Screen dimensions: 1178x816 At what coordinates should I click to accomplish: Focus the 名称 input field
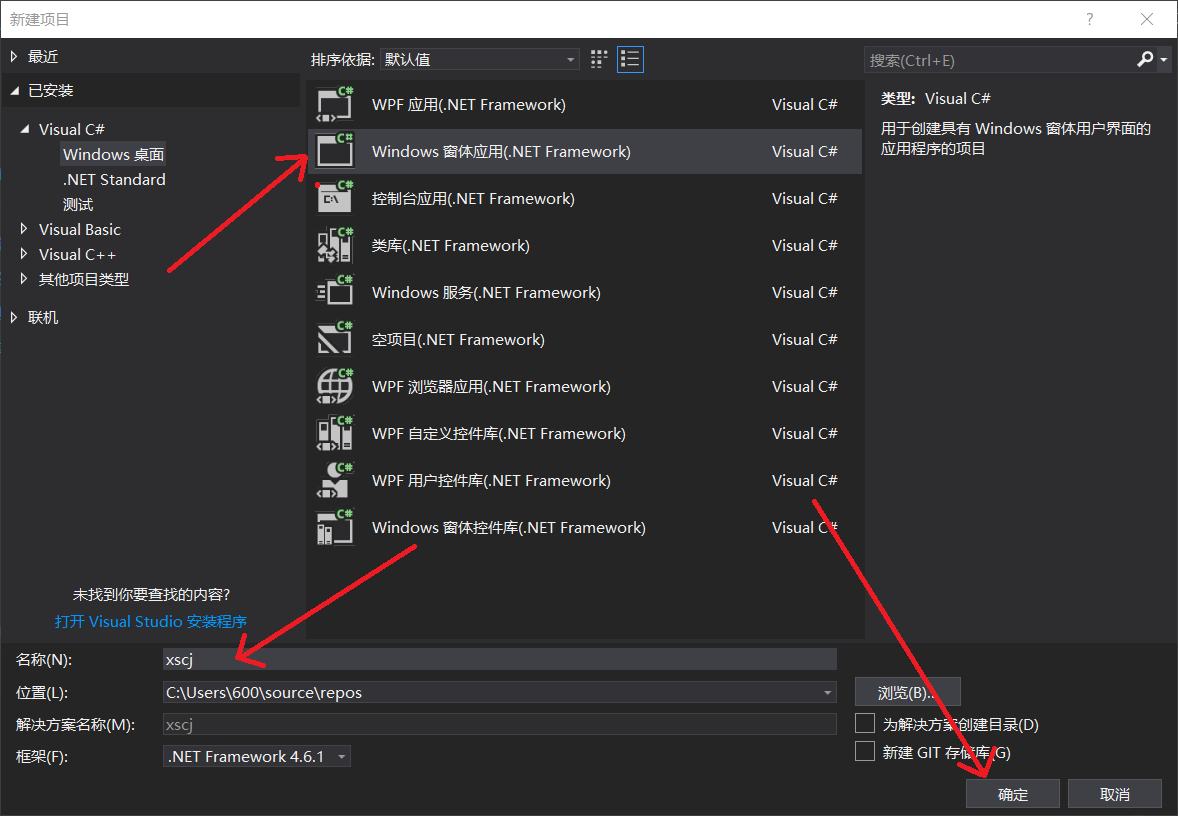tap(500, 659)
